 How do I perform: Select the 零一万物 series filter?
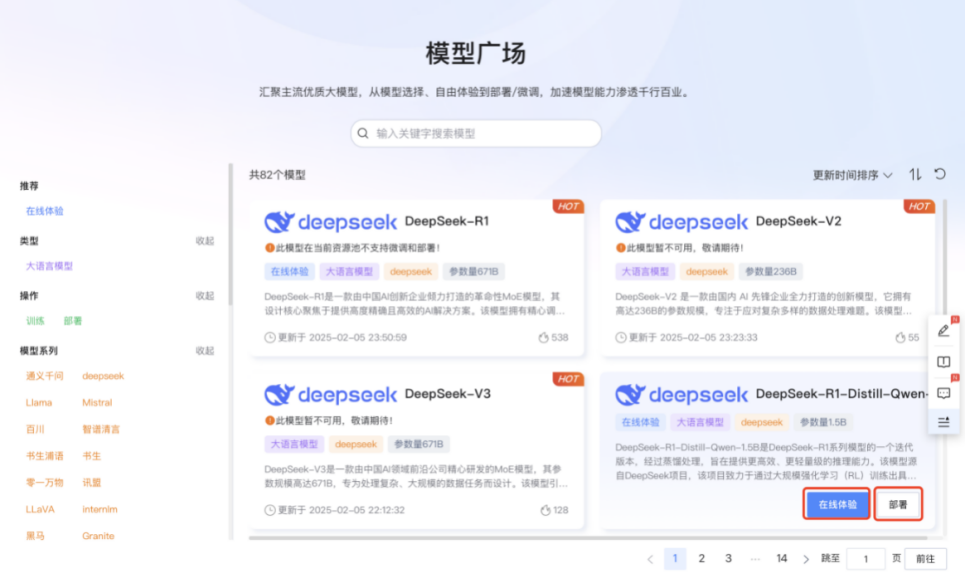[x=44, y=483]
